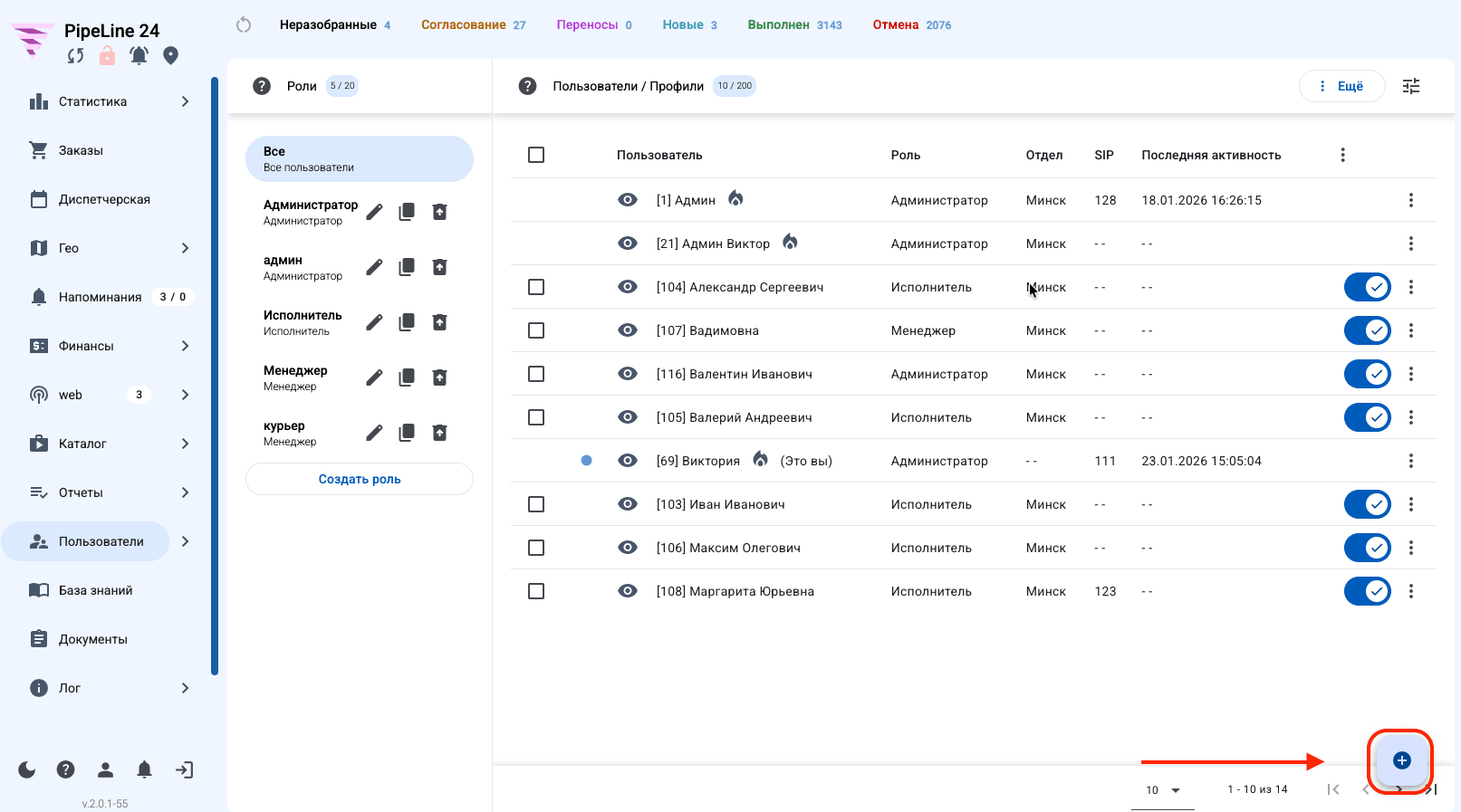Expand the Финансы section chevron
This screenshot has height=812, width=1461.
click(185, 346)
